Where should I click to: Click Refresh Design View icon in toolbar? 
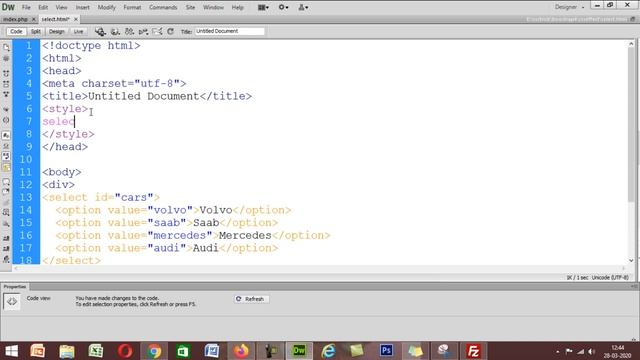(171, 31)
